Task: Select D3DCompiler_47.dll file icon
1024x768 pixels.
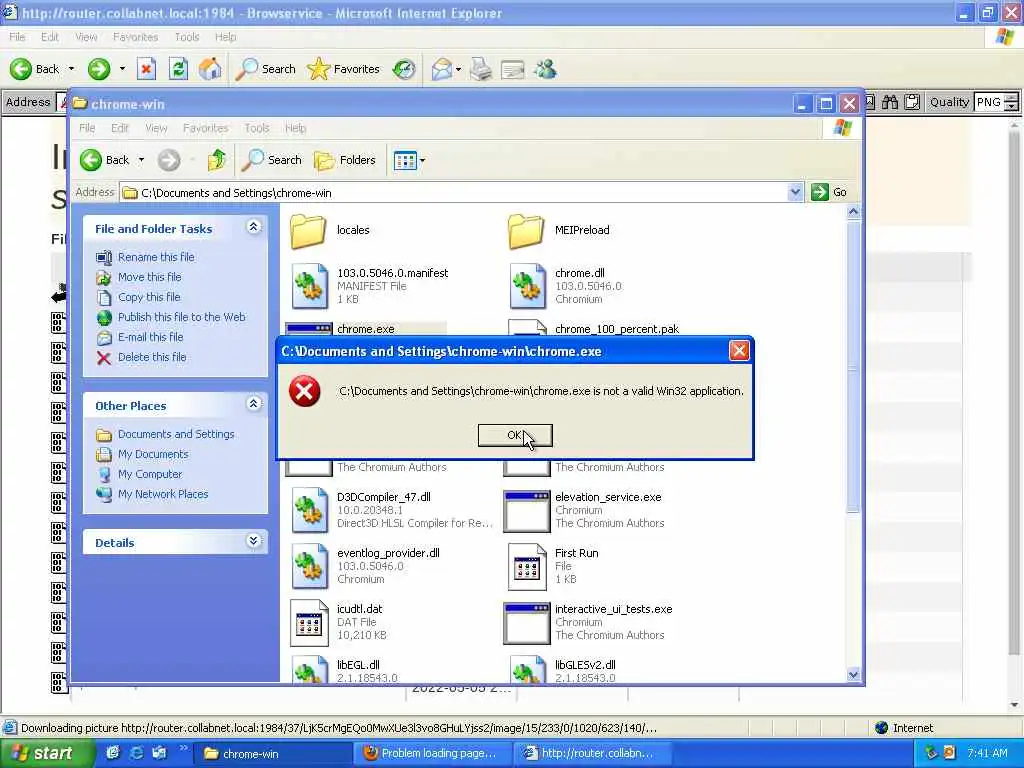Action: (x=310, y=510)
